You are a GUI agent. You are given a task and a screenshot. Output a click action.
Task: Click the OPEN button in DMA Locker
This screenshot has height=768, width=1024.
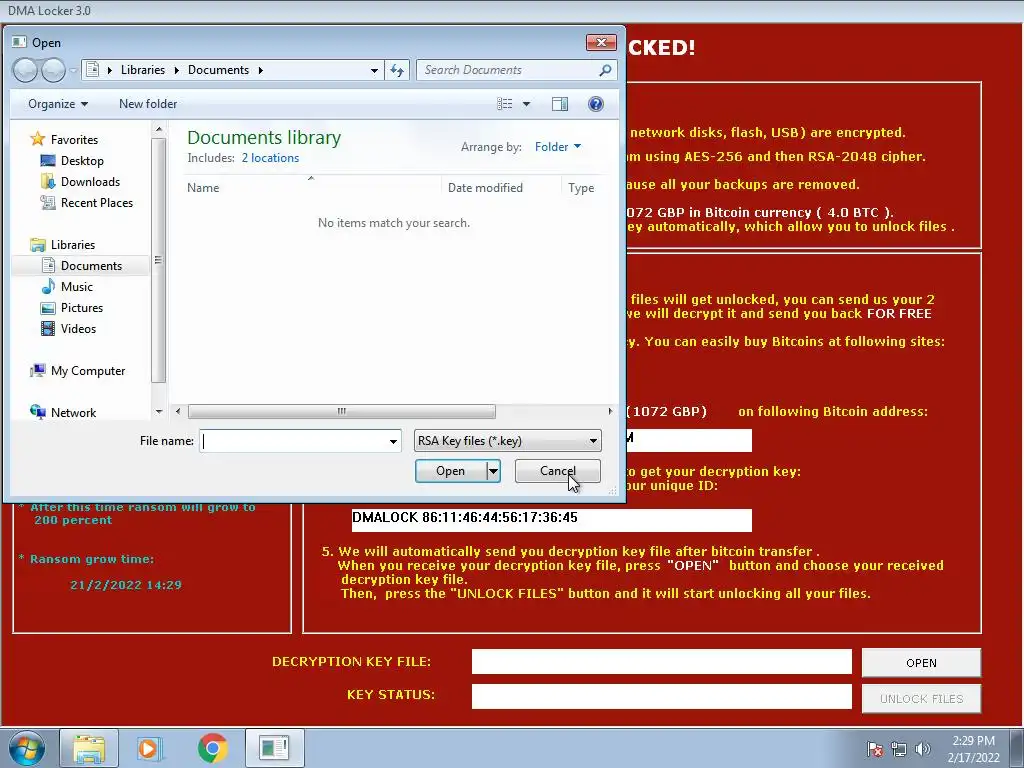[x=921, y=663]
